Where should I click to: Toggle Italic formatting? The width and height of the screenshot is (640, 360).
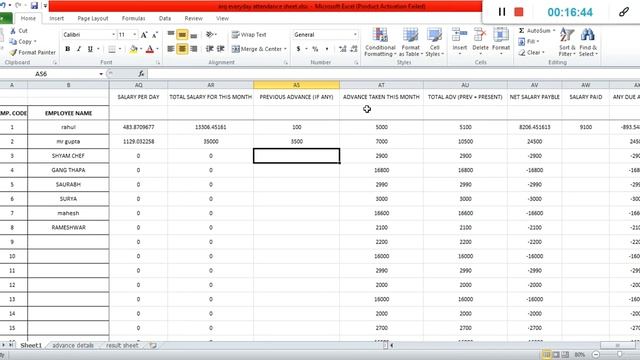(79, 49)
